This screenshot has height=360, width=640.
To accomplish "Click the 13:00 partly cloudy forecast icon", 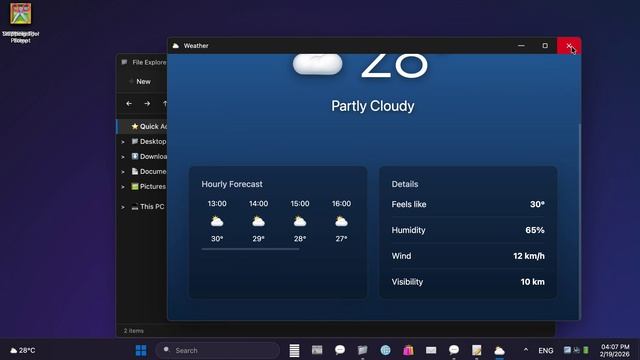I will coord(217,222).
